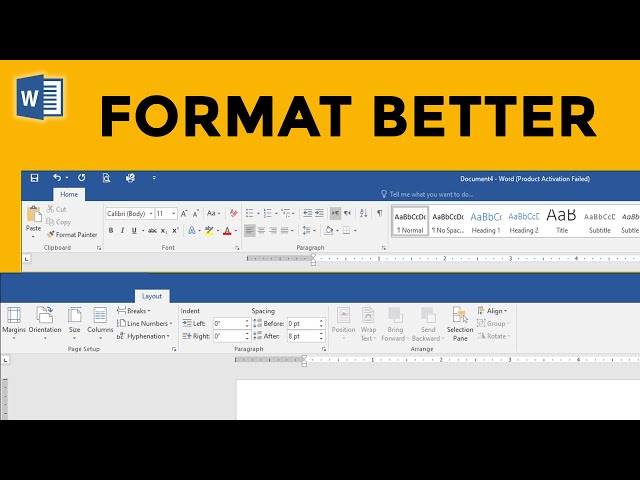This screenshot has width=640, height=480.
Task: Click the Shading paint bucket icon
Action: [x=329, y=231]
